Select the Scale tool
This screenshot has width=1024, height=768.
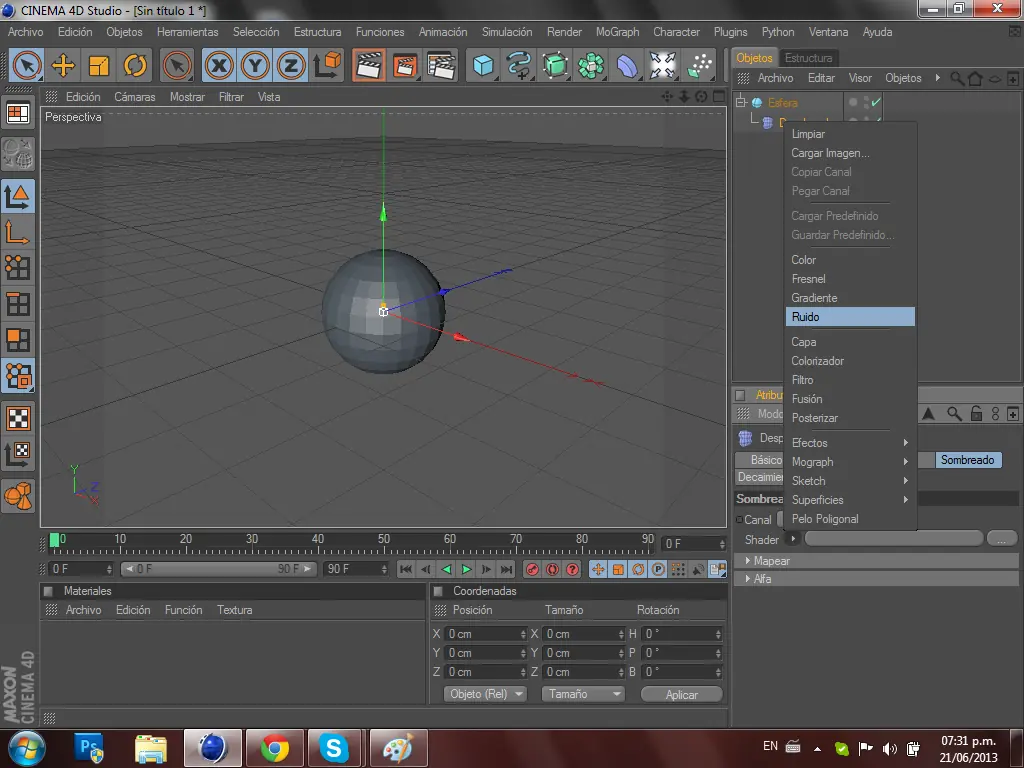click(99, 65)
